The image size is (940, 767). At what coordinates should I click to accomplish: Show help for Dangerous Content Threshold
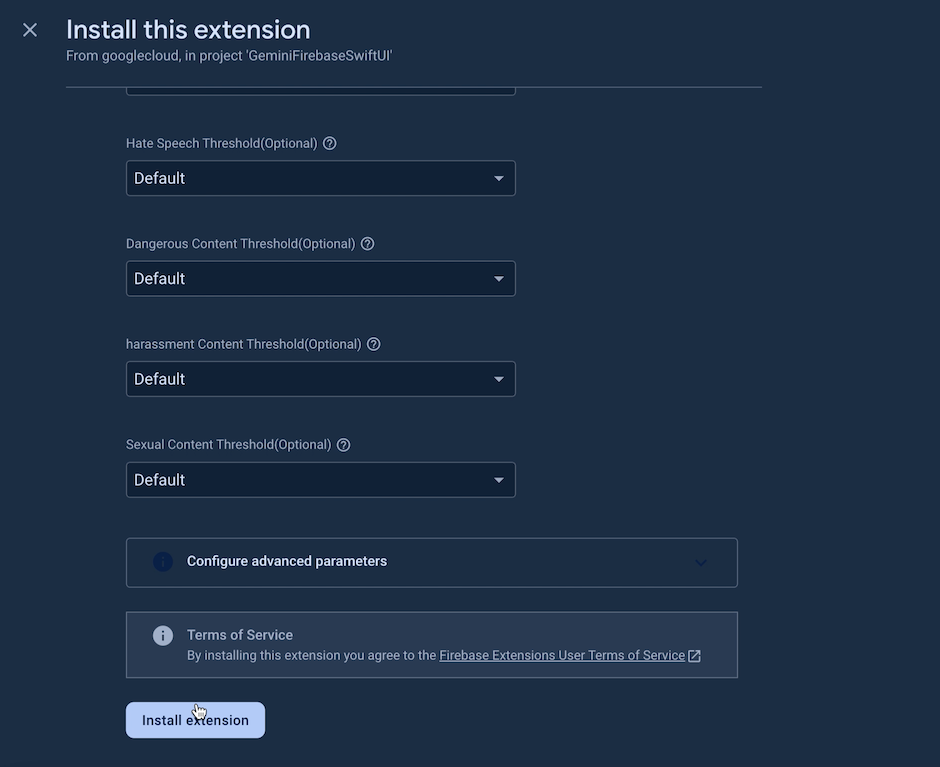(x=367, y=244)
